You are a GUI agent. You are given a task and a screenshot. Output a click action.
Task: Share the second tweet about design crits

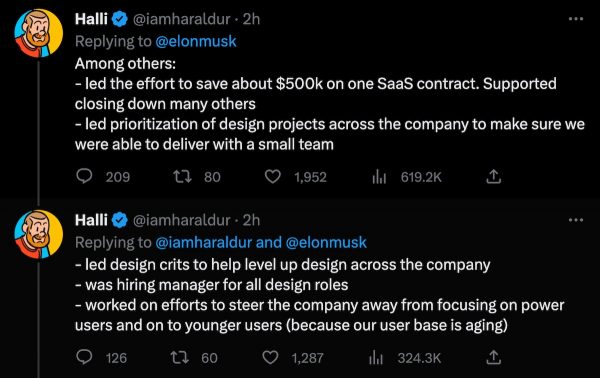click(x=494, y=357)
